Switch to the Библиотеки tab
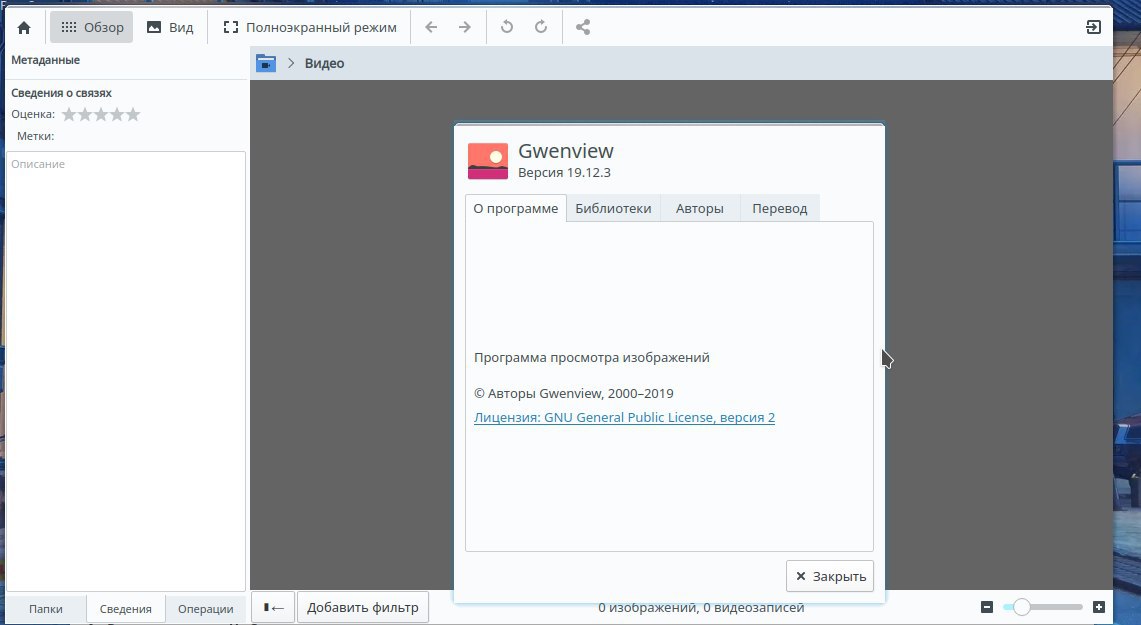The image size is (1141, 625). [x=613, y=208]
